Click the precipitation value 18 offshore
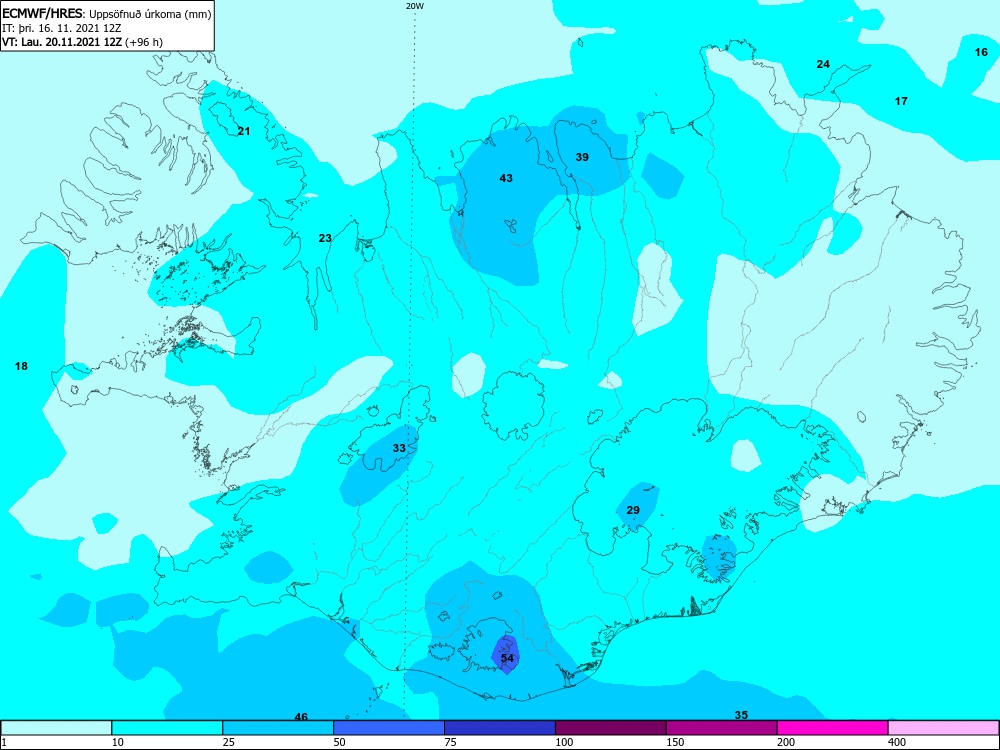This screenshot has height=750, width=1000. click(21, 366)
